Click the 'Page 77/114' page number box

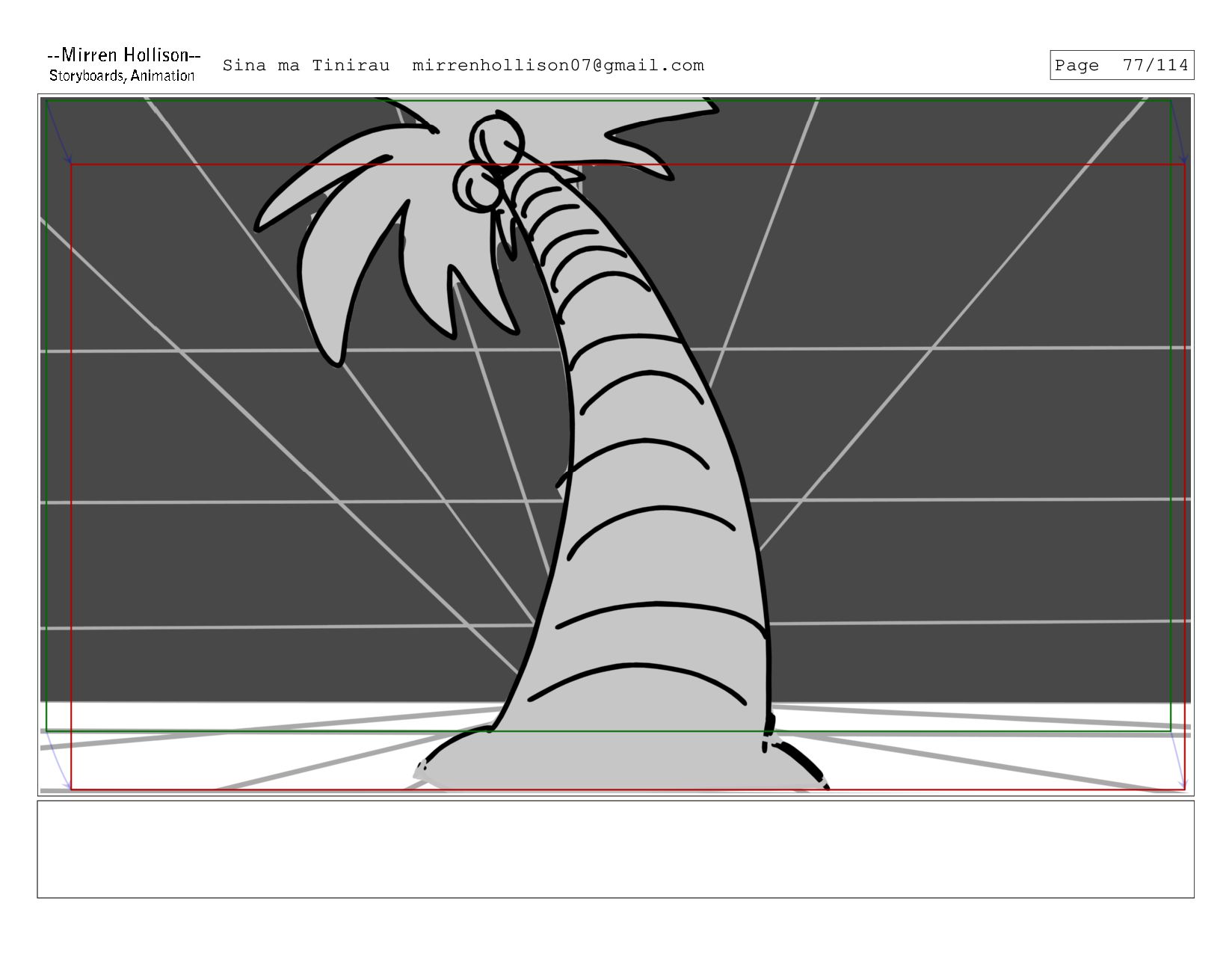[1121, 65]
